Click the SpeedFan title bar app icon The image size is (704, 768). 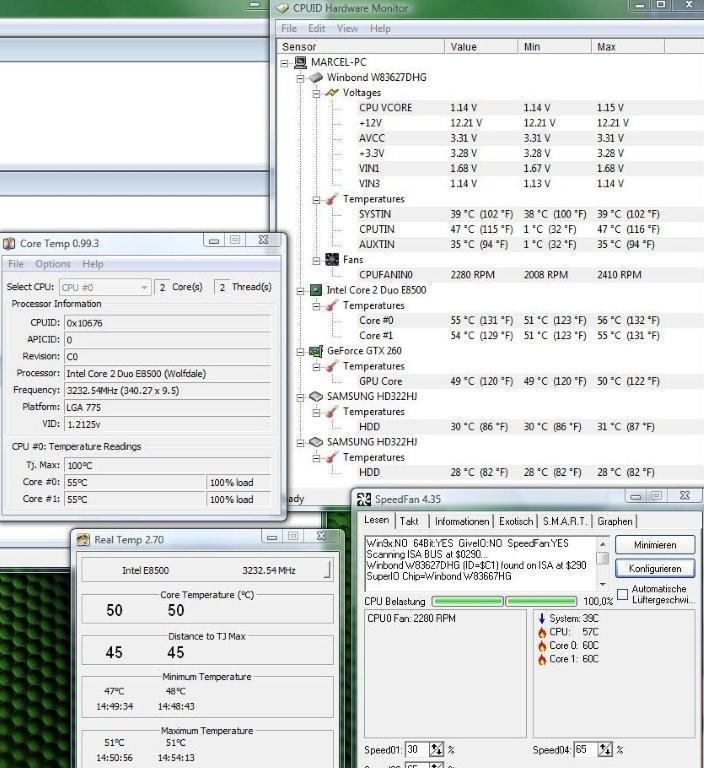tap(364, 499)
